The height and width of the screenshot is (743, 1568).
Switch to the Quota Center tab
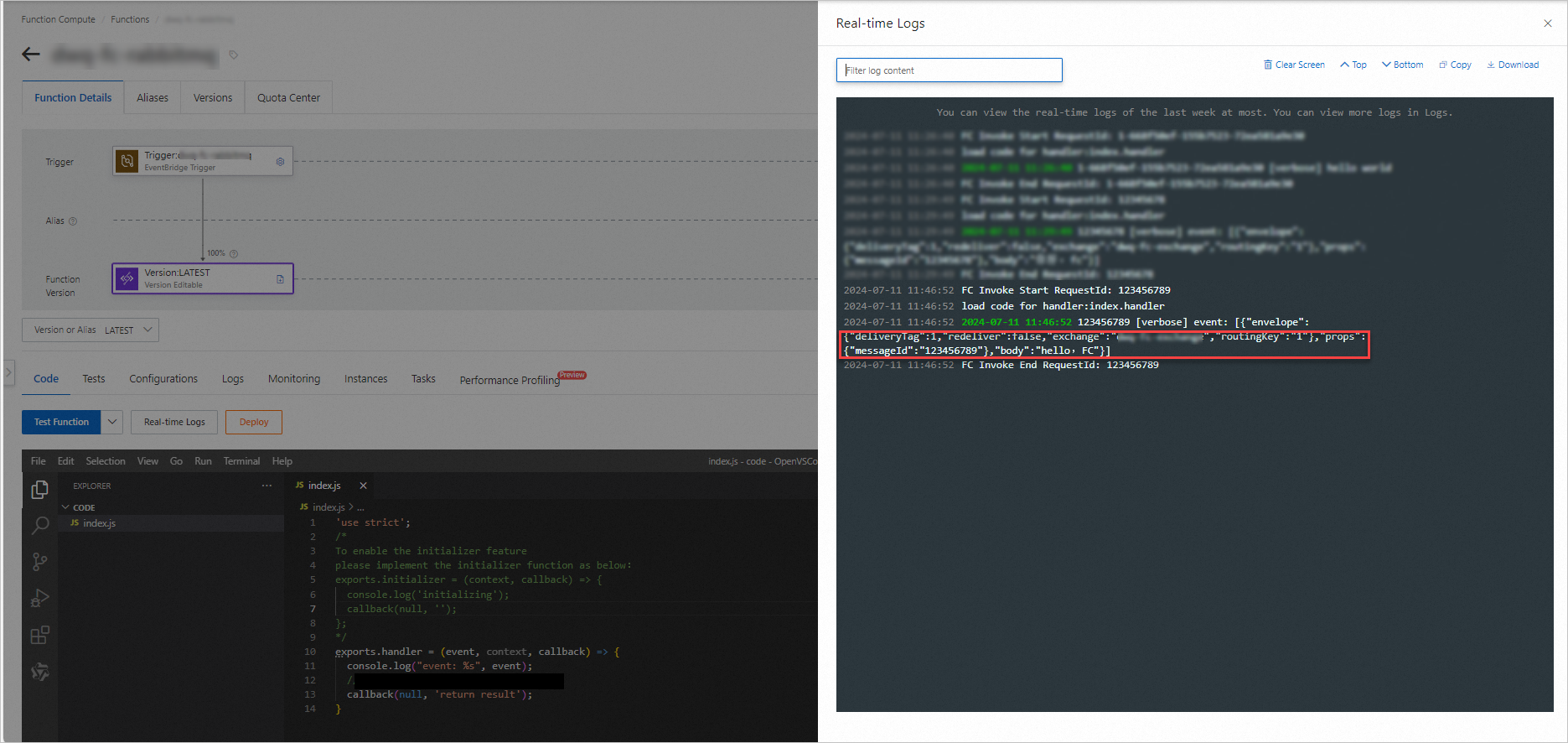(x=288, y=97)
